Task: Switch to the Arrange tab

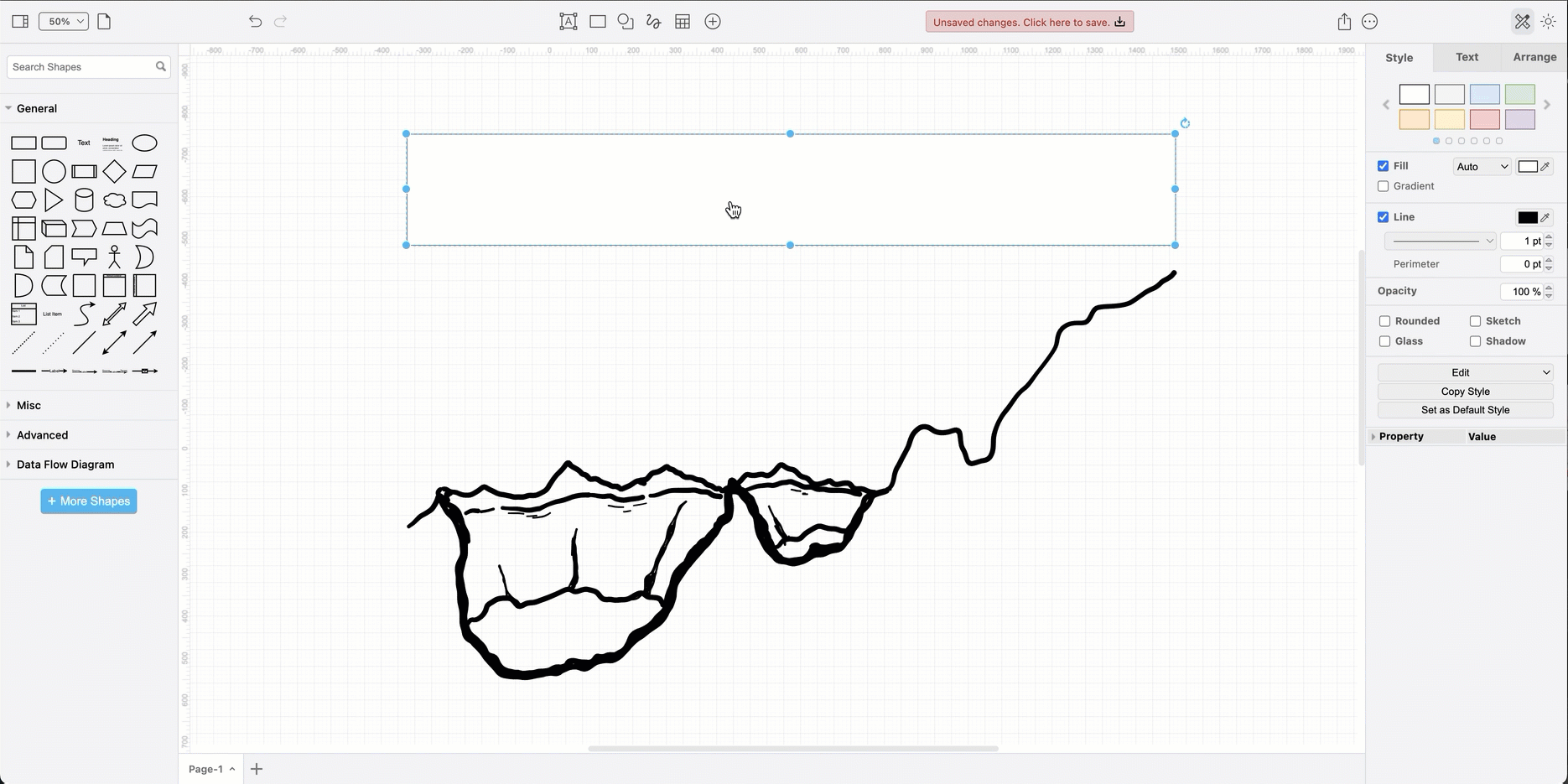Action: (1534, 57)
